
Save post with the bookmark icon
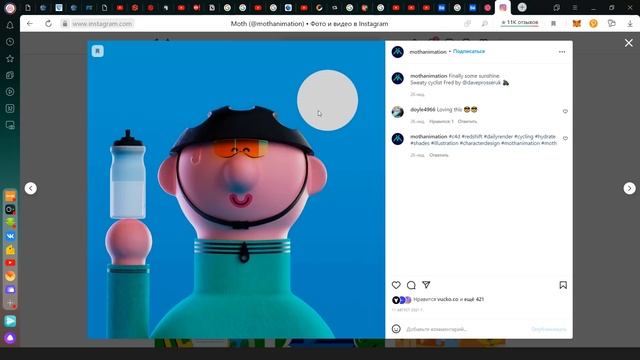(x=563, y=285)
